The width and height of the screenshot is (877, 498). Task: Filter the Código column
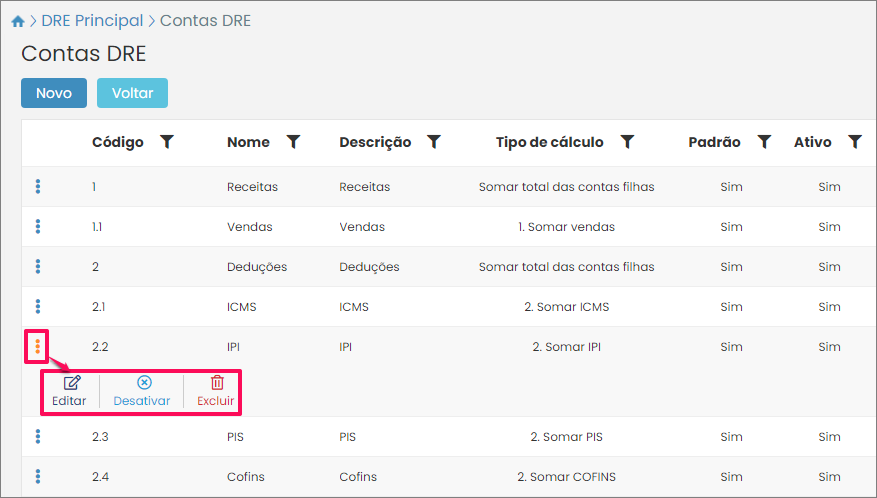pos(167,142)
